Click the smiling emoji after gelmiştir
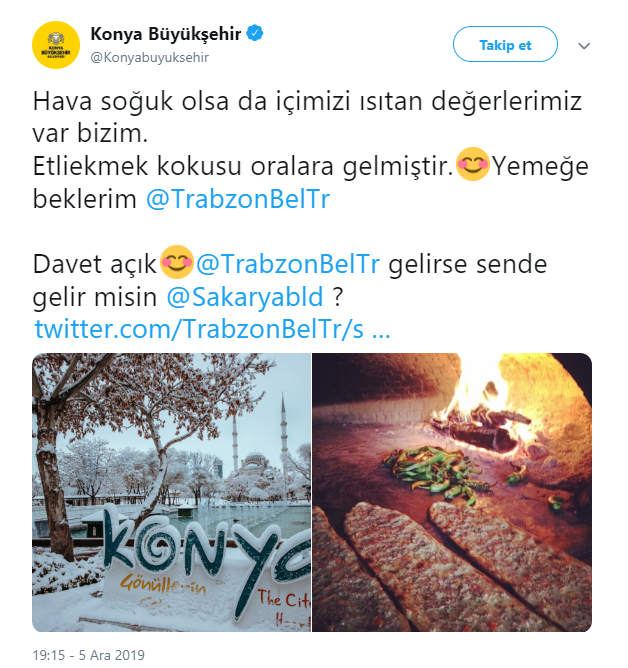The width and height of the screenshot is (628, 668). (472, 164)
